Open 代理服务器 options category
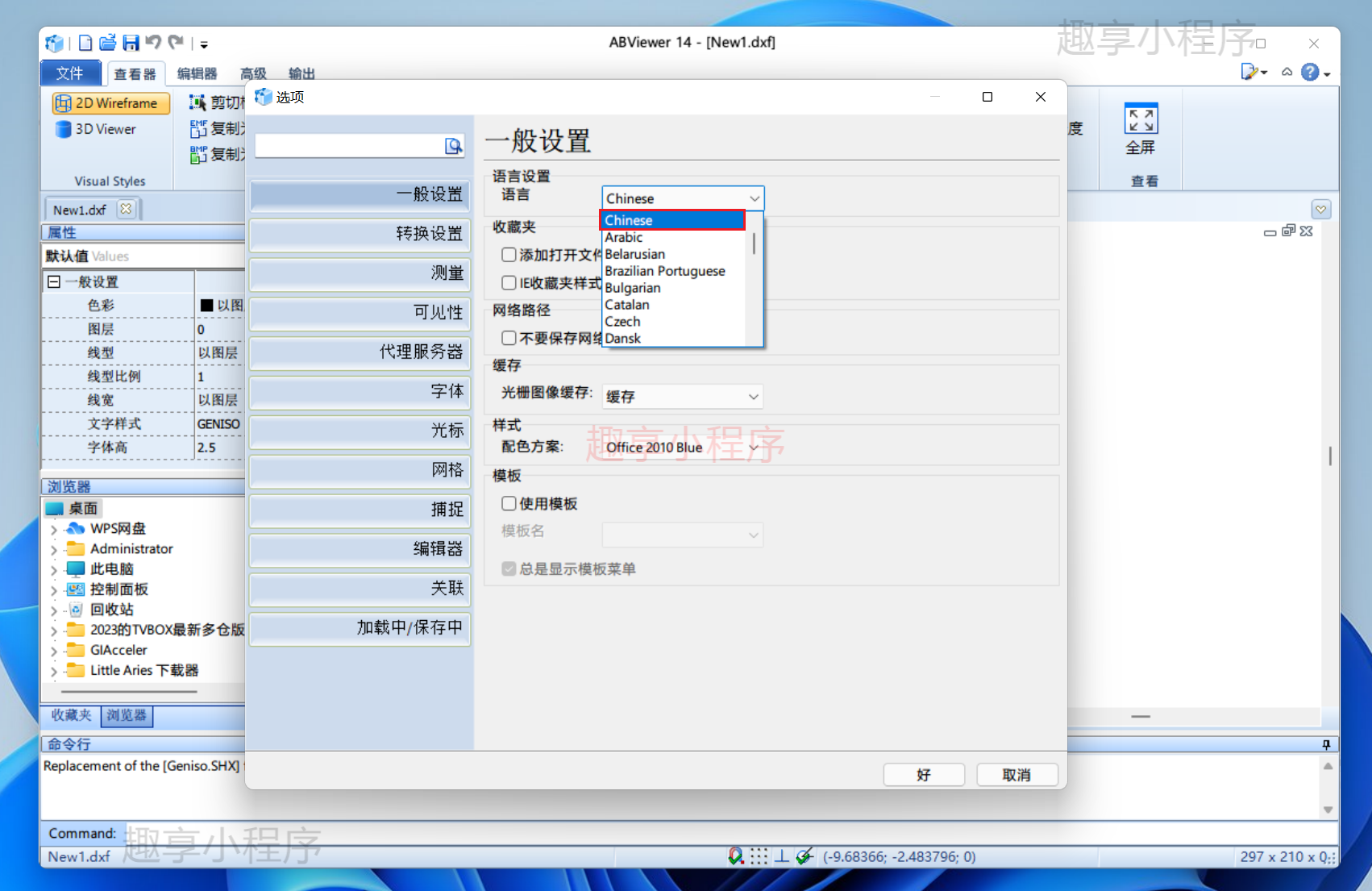1372x891 pixels. coord(360,352)
